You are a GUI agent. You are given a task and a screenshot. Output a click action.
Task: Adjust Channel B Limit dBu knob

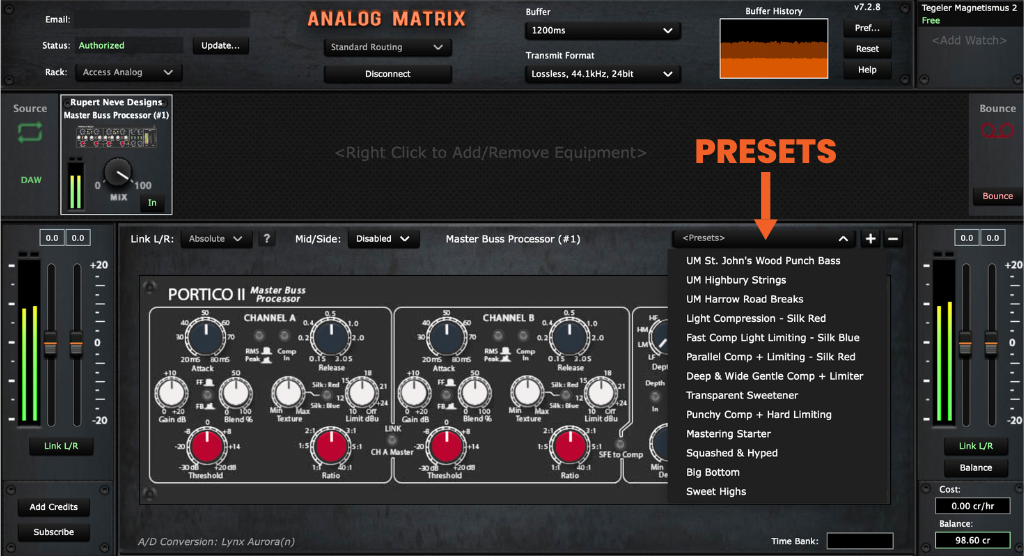tap(600, 393)
